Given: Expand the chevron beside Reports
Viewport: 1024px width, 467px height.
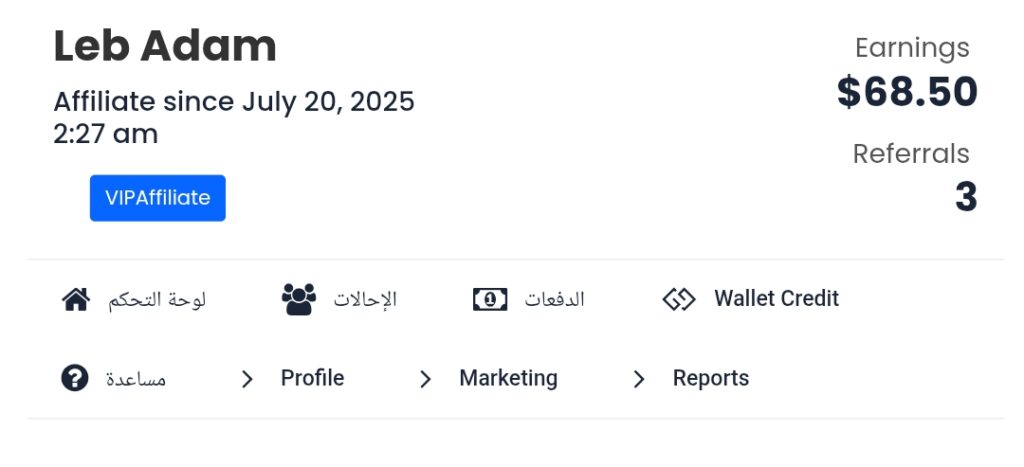Looking at the screenshot, I should click(639, 379).
